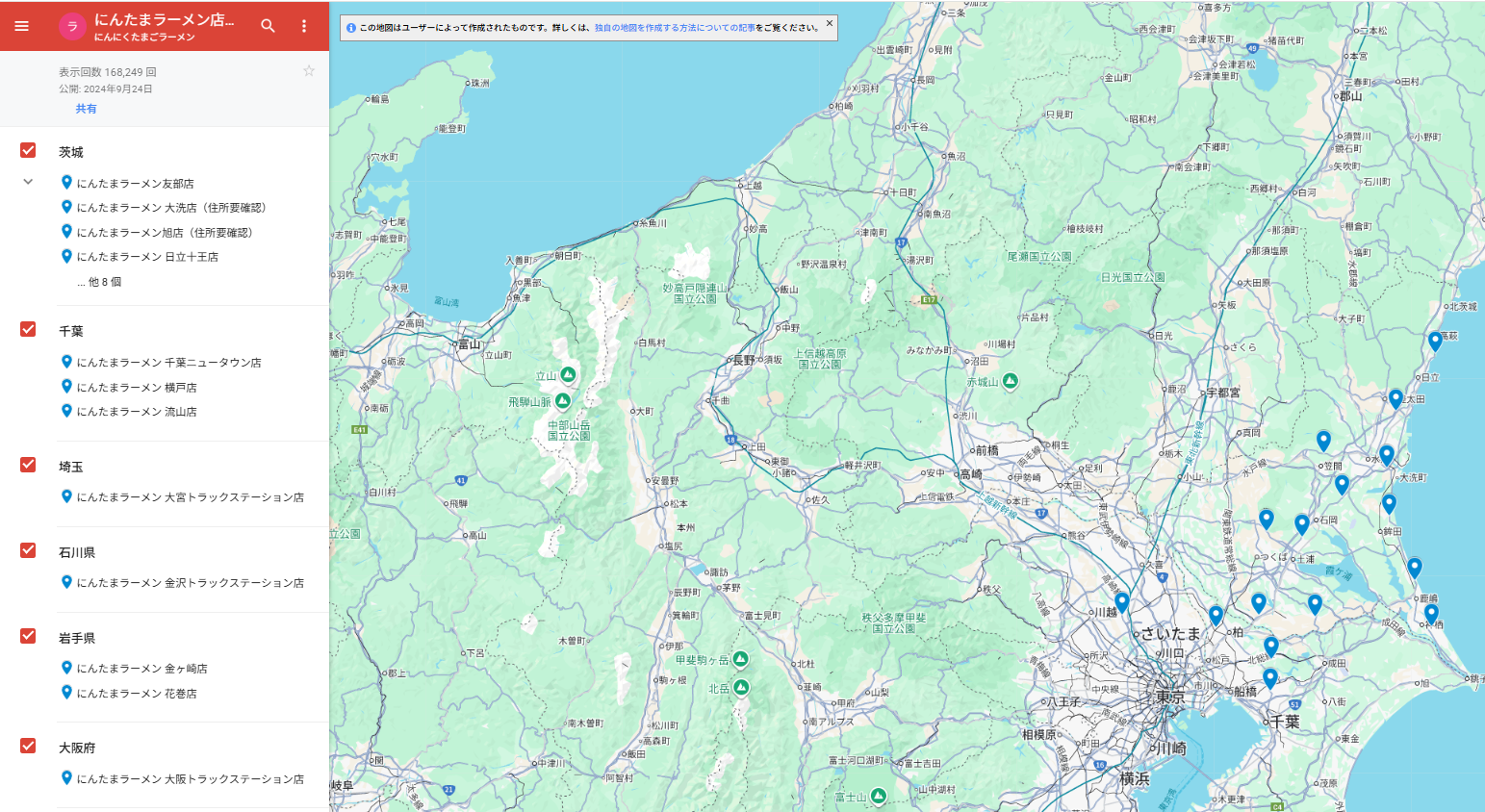Click the 共有 share link

pyautogui.click(x=87, y=109)
